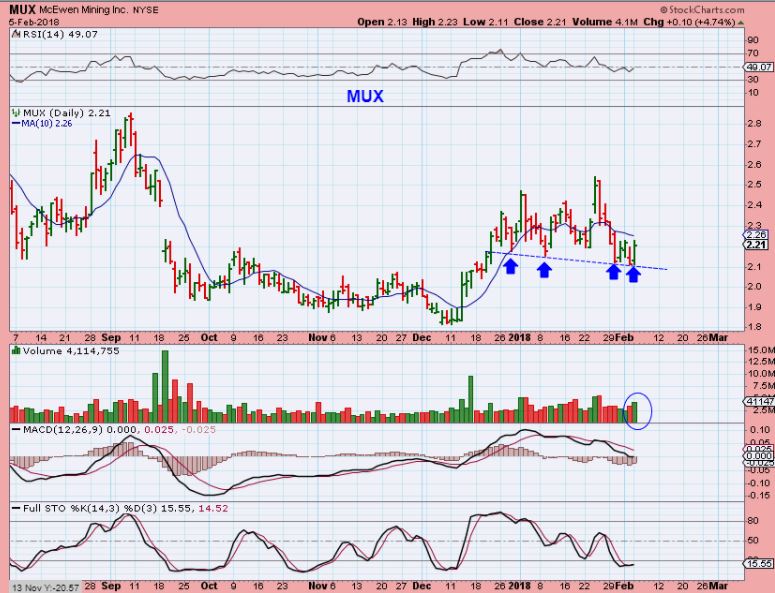Click the 15.55 stochastic tag on the right axis
775x593 pixels.
759,563
